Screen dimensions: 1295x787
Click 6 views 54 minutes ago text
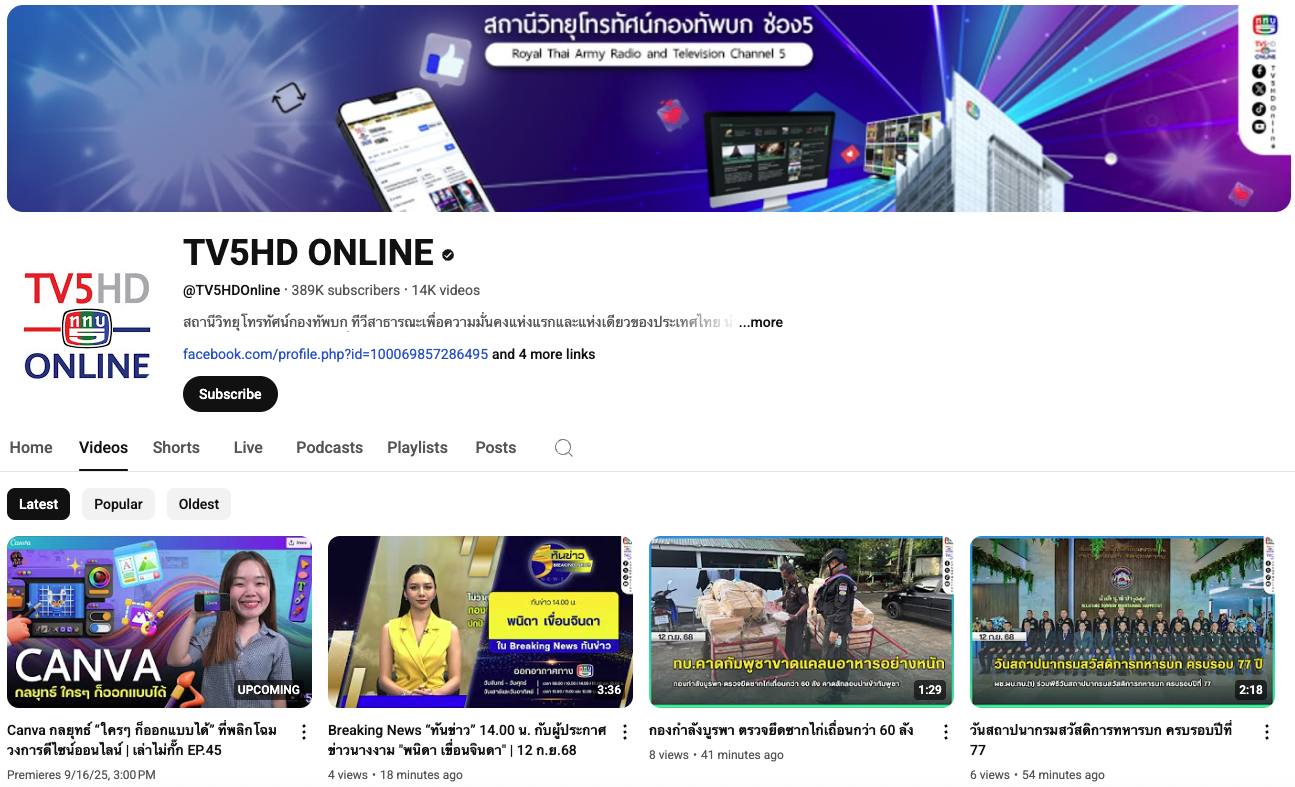pyautogui.click(x=1037, y=775)
